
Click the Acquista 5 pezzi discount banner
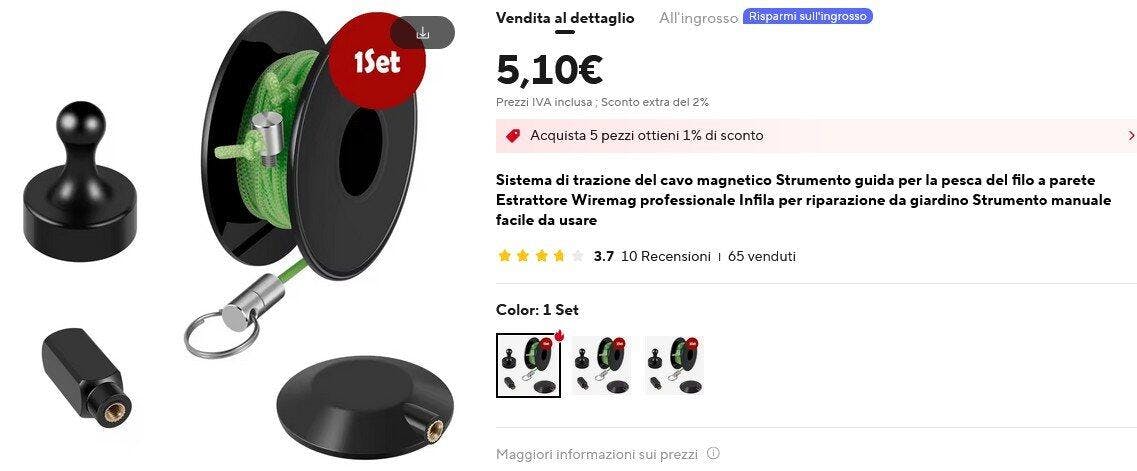816,136
